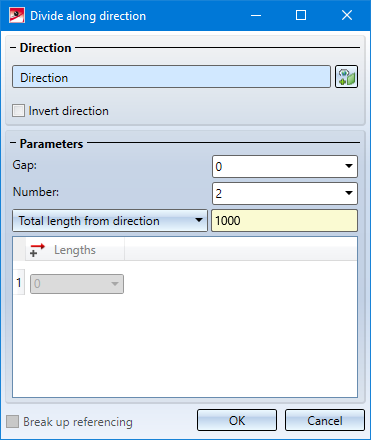Image resolution: width=371 pixels, height=440 pixels.
Task: Click into the 1000 length field
Action: 284,220
